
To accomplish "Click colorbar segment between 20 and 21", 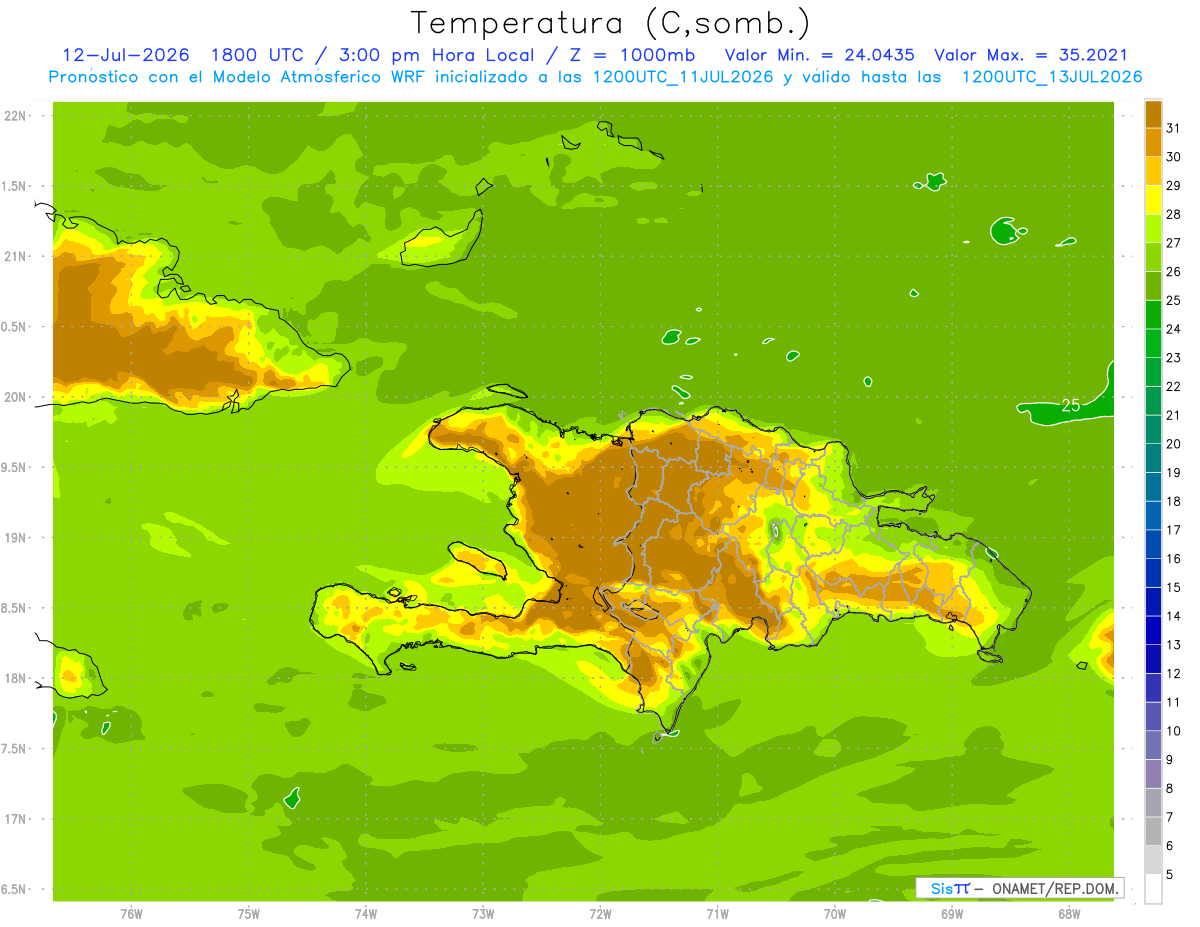I will (x=1154, y=428).
